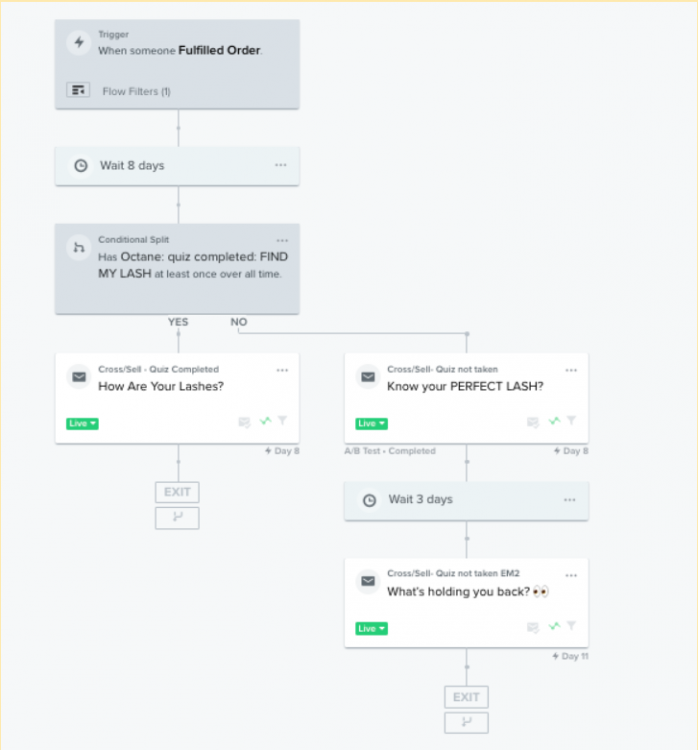Select the Fulfilled Order trigger card
698x750 pixels.
click(x=177, y=64)
